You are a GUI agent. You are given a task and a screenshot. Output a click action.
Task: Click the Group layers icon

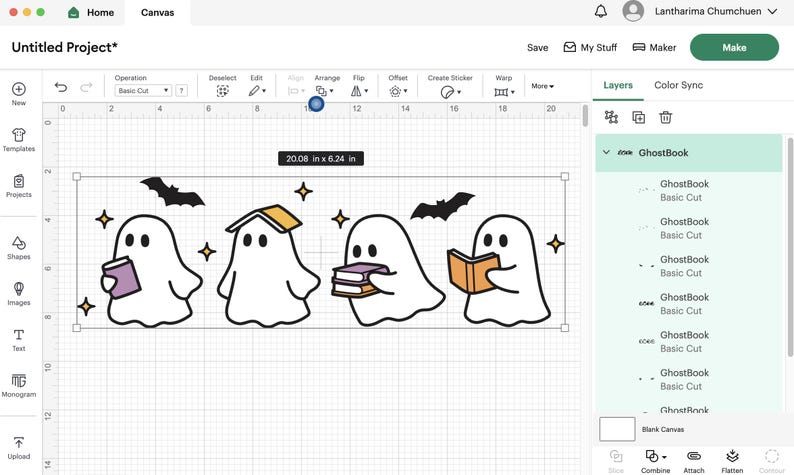[x=611, y=117]
